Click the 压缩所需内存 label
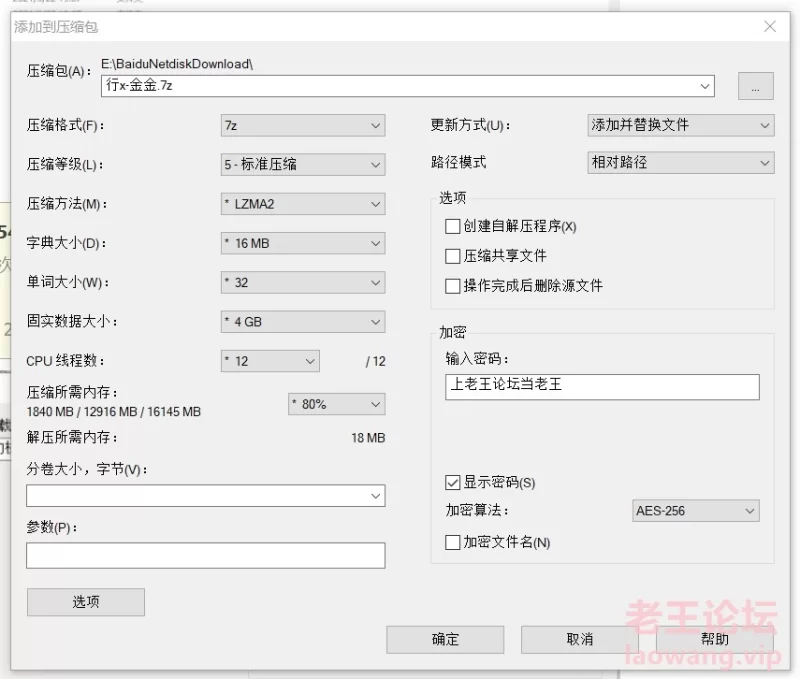The width and height of the screenshot is (800, 679). click(72, 392)
